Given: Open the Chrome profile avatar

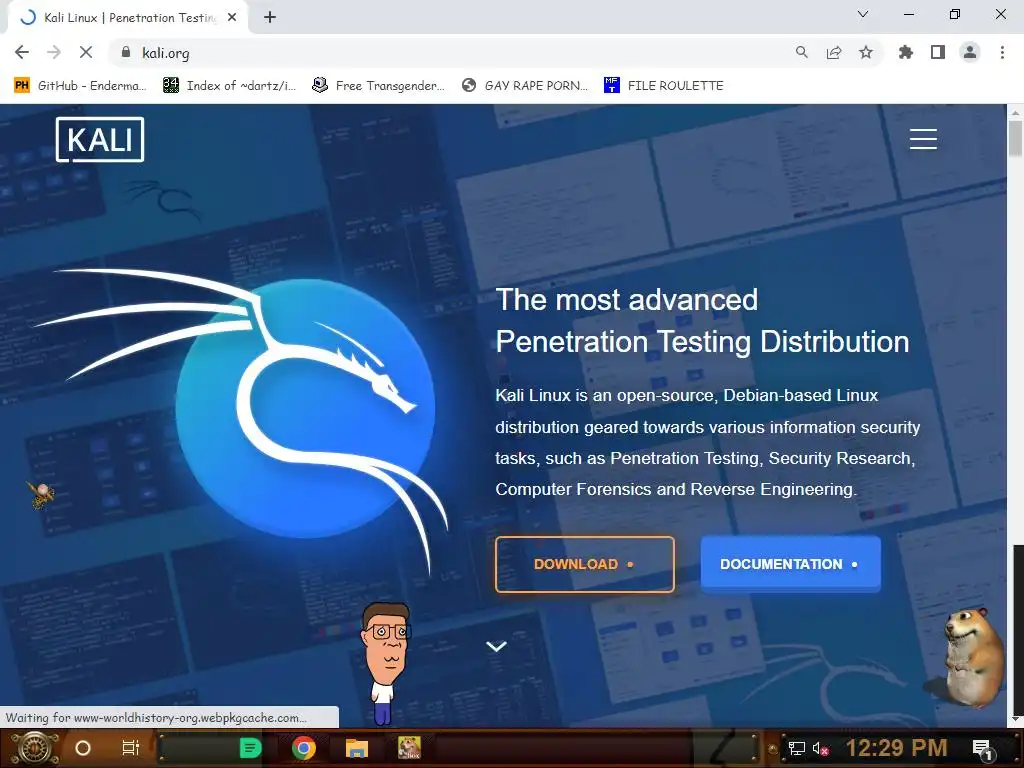Looking at the screenshot, I should click(x=970, y=52).
